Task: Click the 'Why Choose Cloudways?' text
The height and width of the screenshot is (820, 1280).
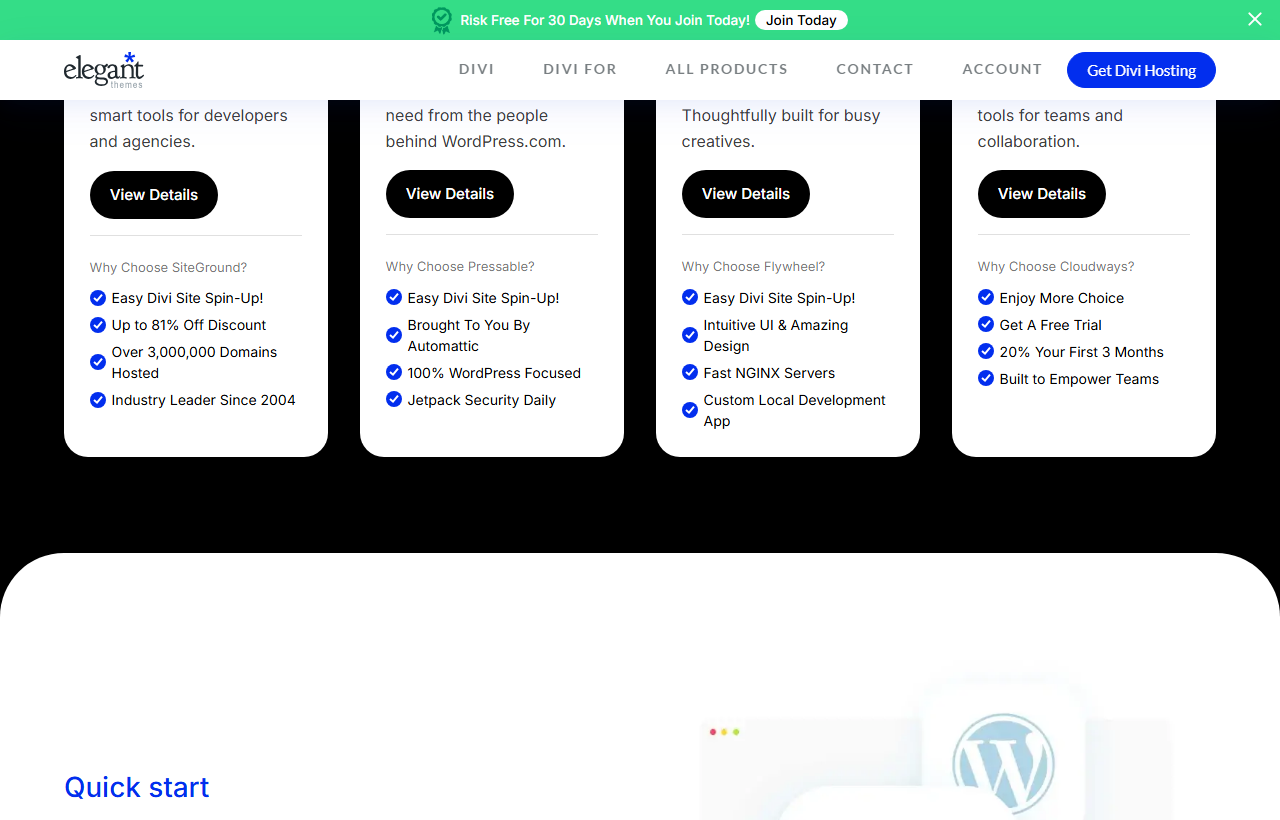Action: click(1056, 267)
